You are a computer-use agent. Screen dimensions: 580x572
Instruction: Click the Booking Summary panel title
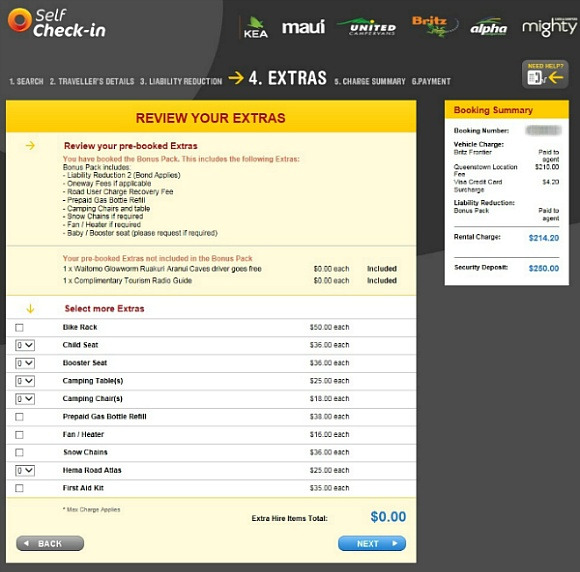(x=493, y=110)
